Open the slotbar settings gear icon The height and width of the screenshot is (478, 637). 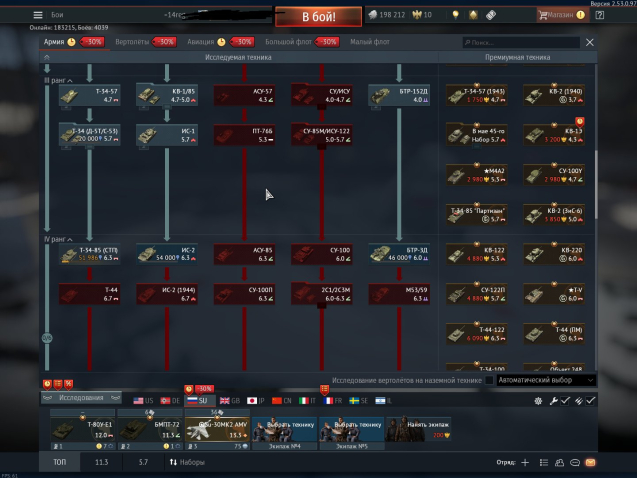pyautogui.click(x=539, y=400)
